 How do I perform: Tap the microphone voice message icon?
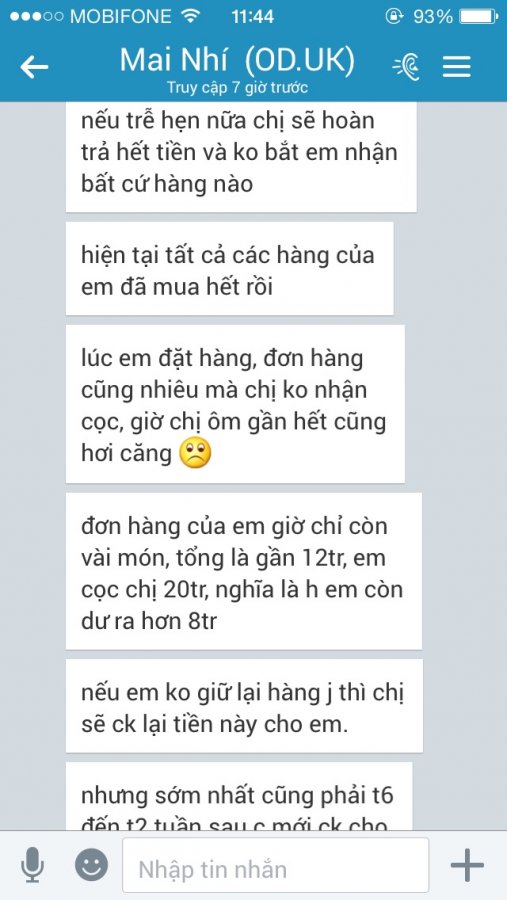(33, 865)
